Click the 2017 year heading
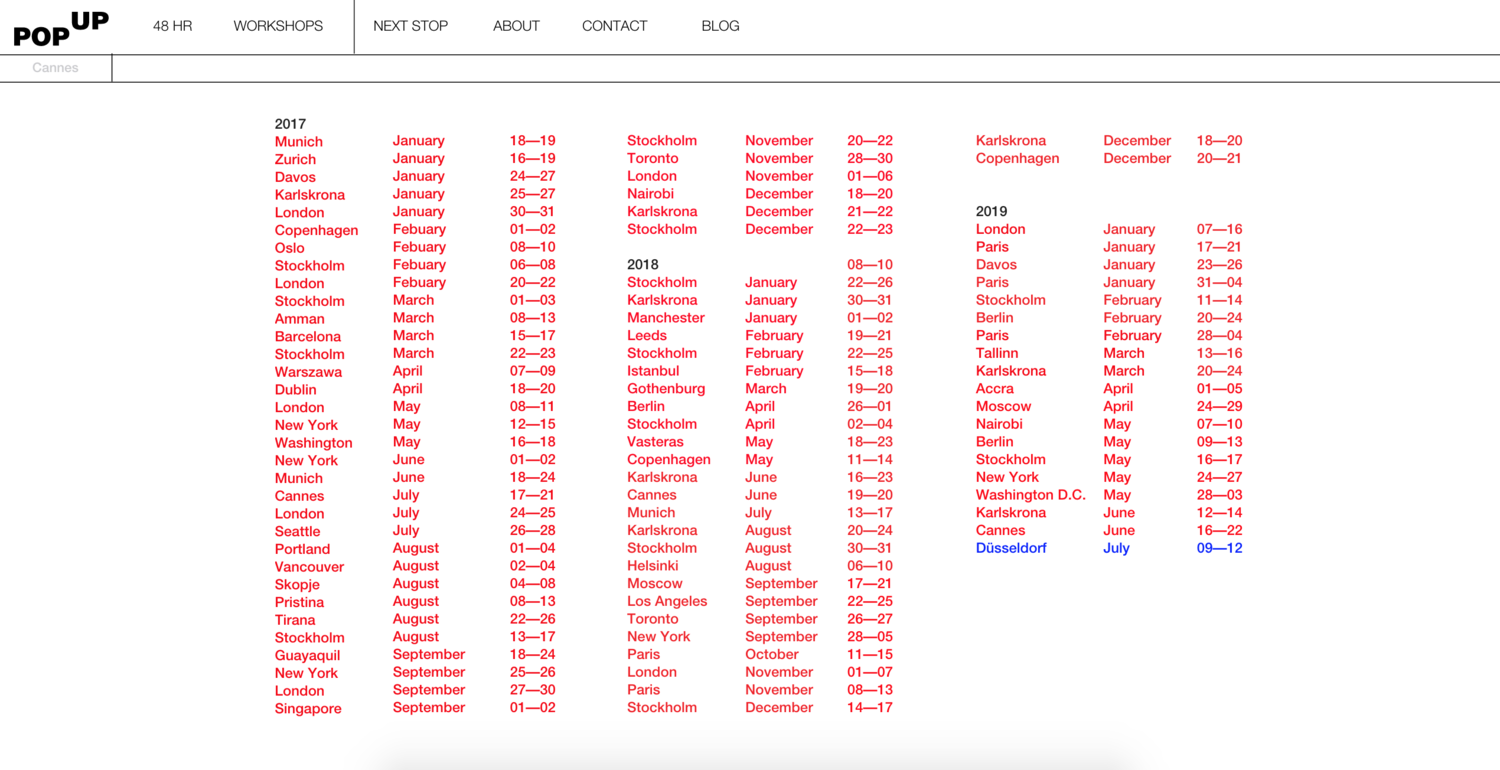The height and width of the screenshot is (770, 1500). point(290,124)
